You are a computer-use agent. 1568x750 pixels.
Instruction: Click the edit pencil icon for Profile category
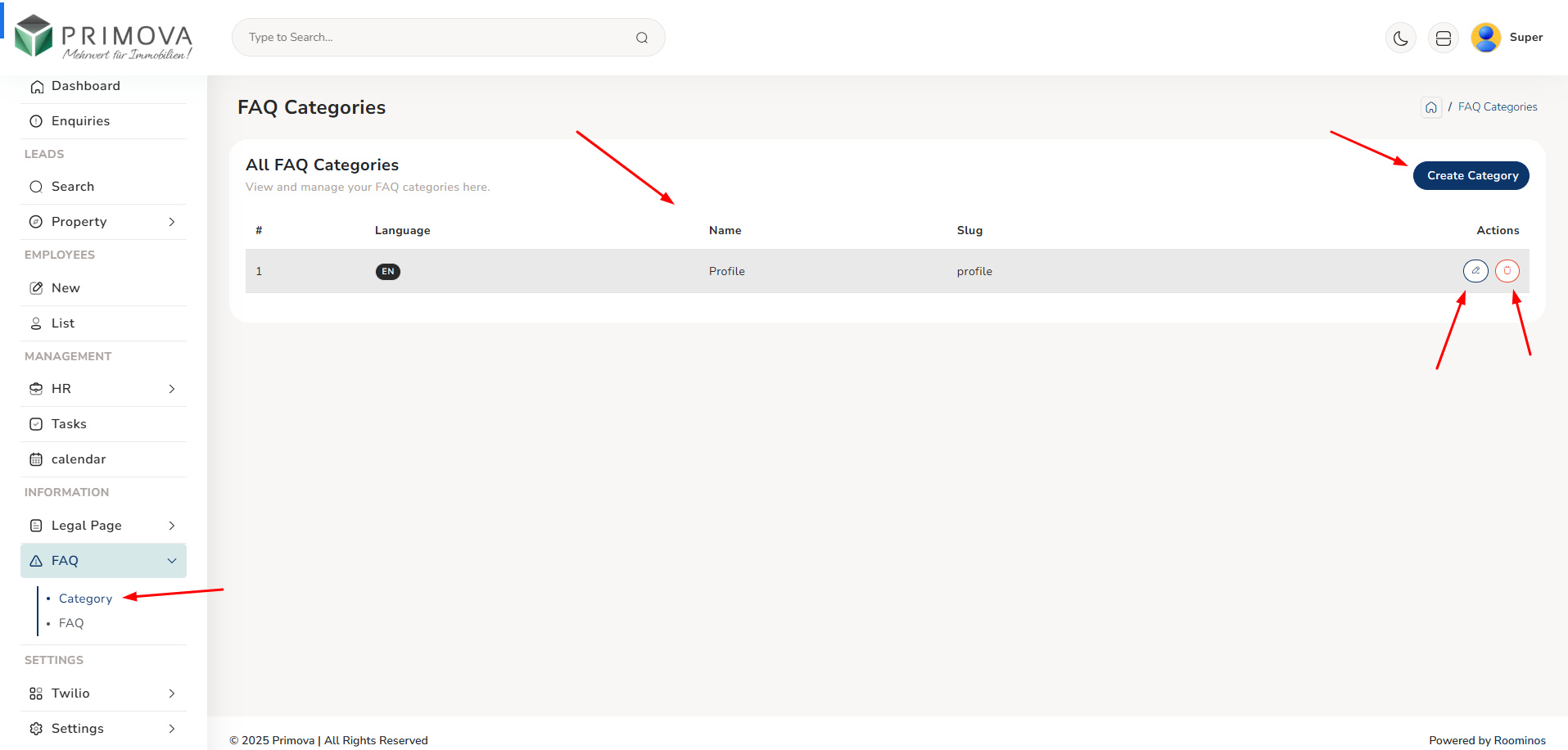coord(1475,271)
